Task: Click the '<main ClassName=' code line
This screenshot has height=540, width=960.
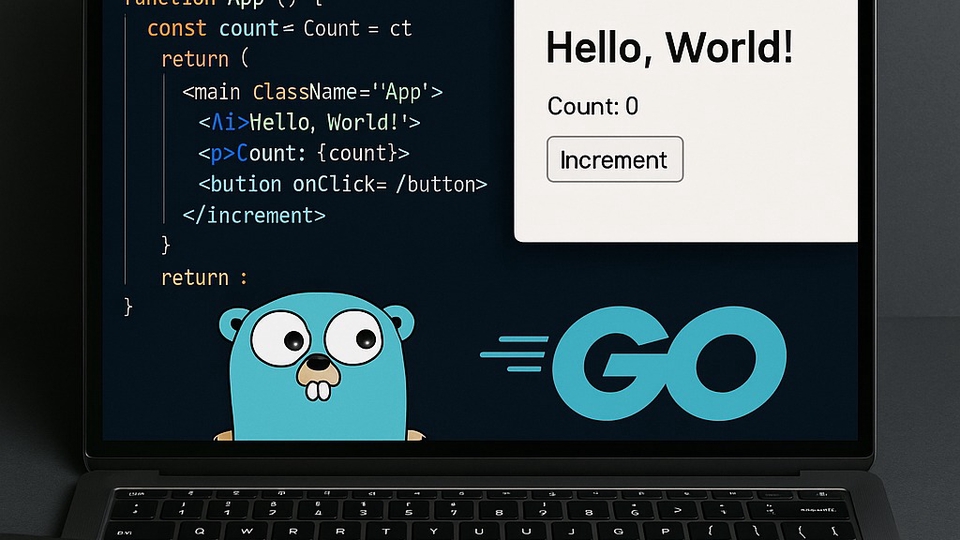Action: tap(312, 92)
